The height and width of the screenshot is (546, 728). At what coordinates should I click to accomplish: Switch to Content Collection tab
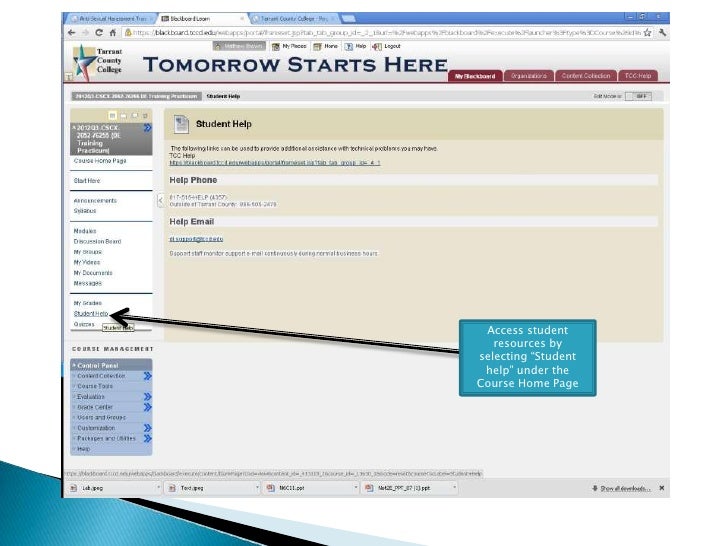[586, 76]
